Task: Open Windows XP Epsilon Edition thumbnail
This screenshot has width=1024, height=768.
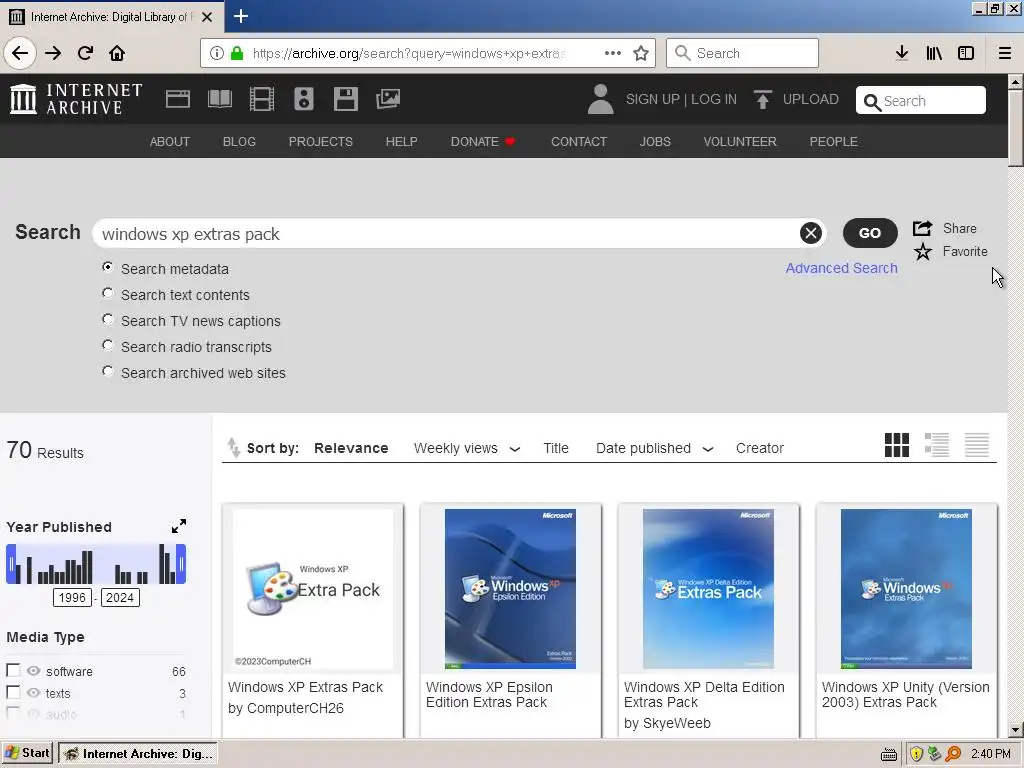Action: (x=510, y=588)
